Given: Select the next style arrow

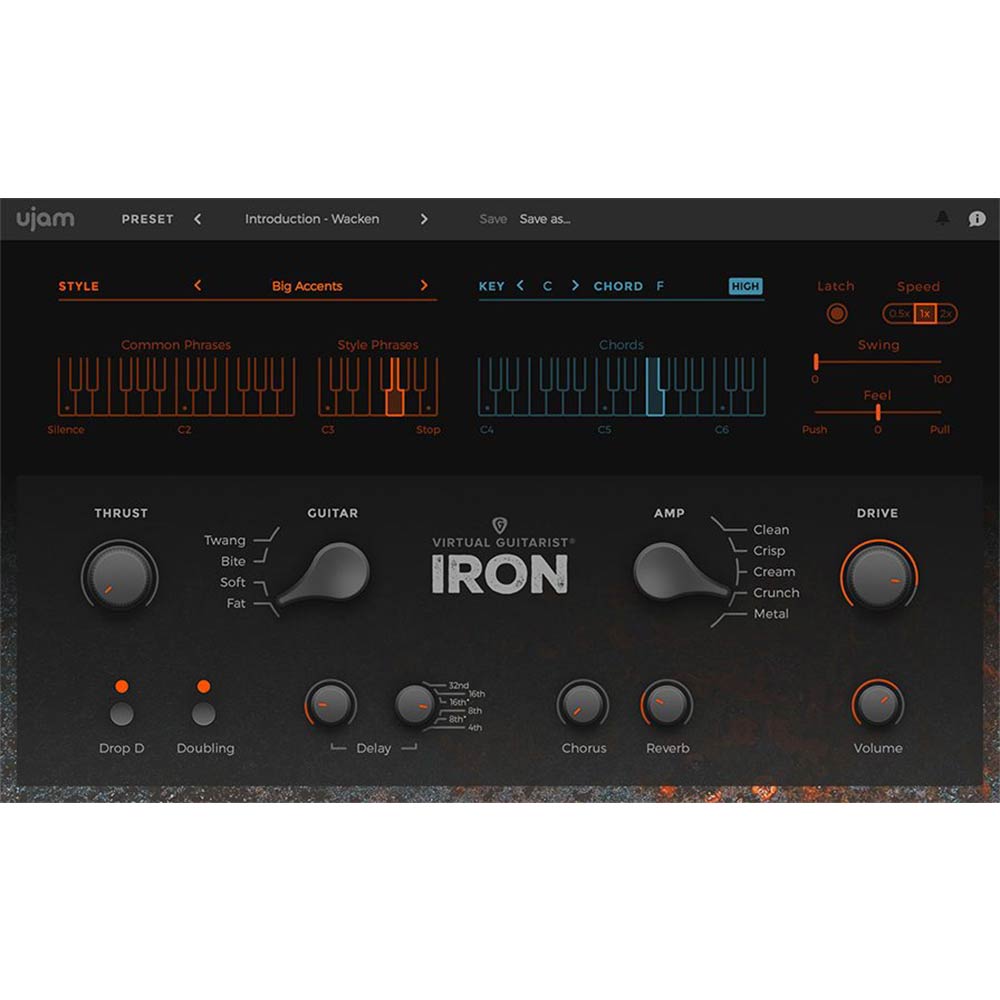Looking at the screenshot, I should 424,285.
